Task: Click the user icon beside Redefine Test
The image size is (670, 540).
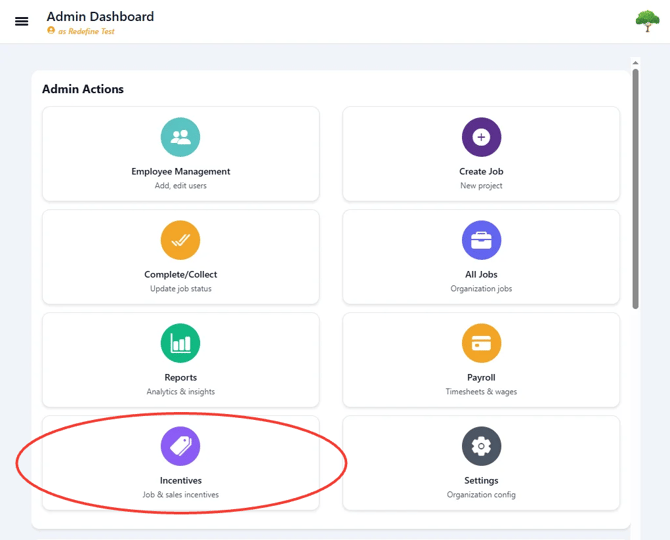Action: [51, 30]
